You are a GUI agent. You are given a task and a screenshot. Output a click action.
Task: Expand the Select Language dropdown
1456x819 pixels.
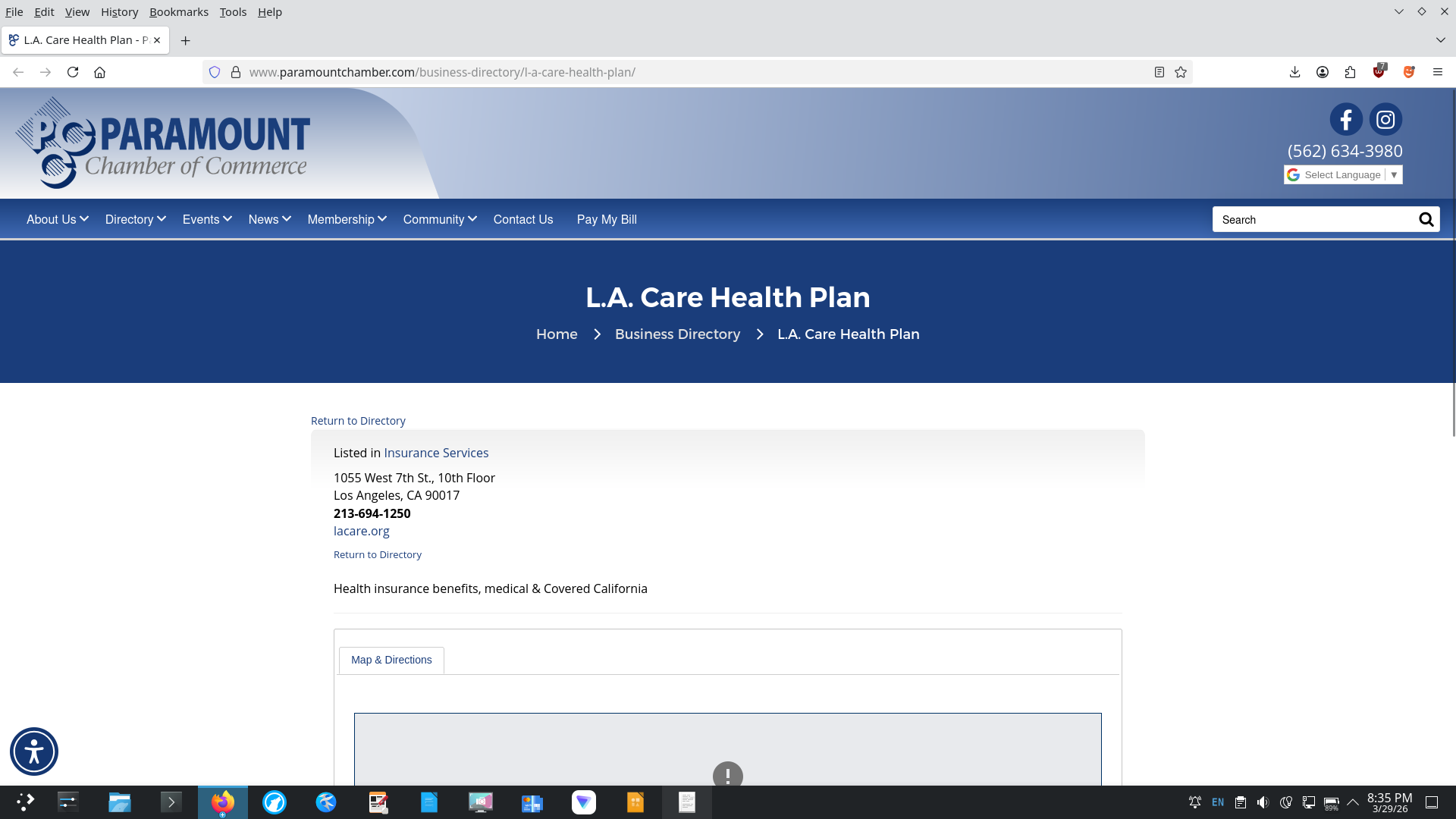pos(1343,175)
